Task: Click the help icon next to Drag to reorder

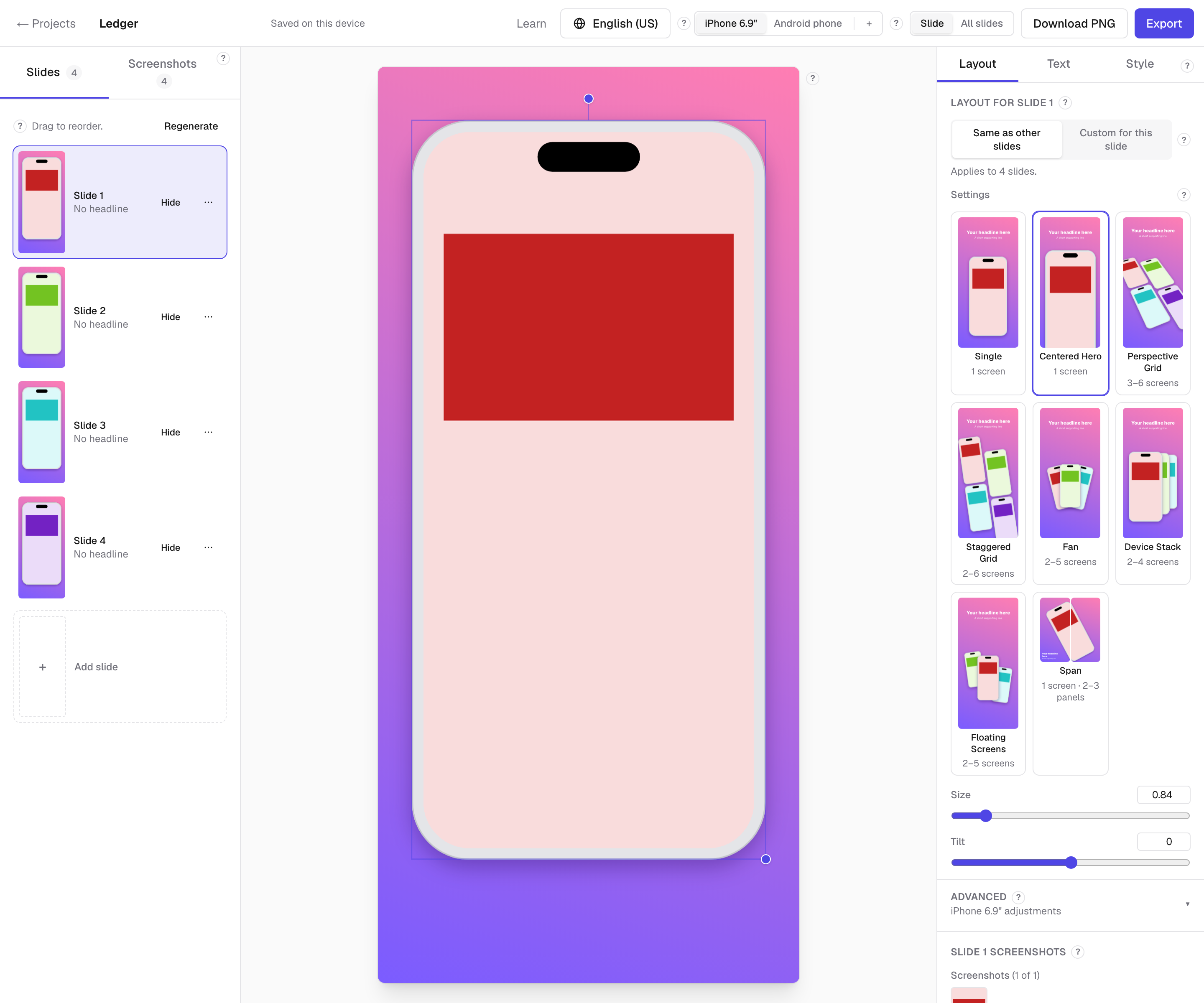Action: point(20,126)
